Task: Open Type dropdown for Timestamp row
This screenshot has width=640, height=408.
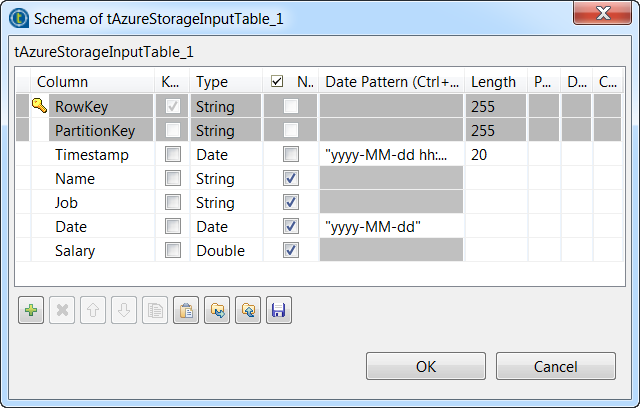Action: (226, 155)
